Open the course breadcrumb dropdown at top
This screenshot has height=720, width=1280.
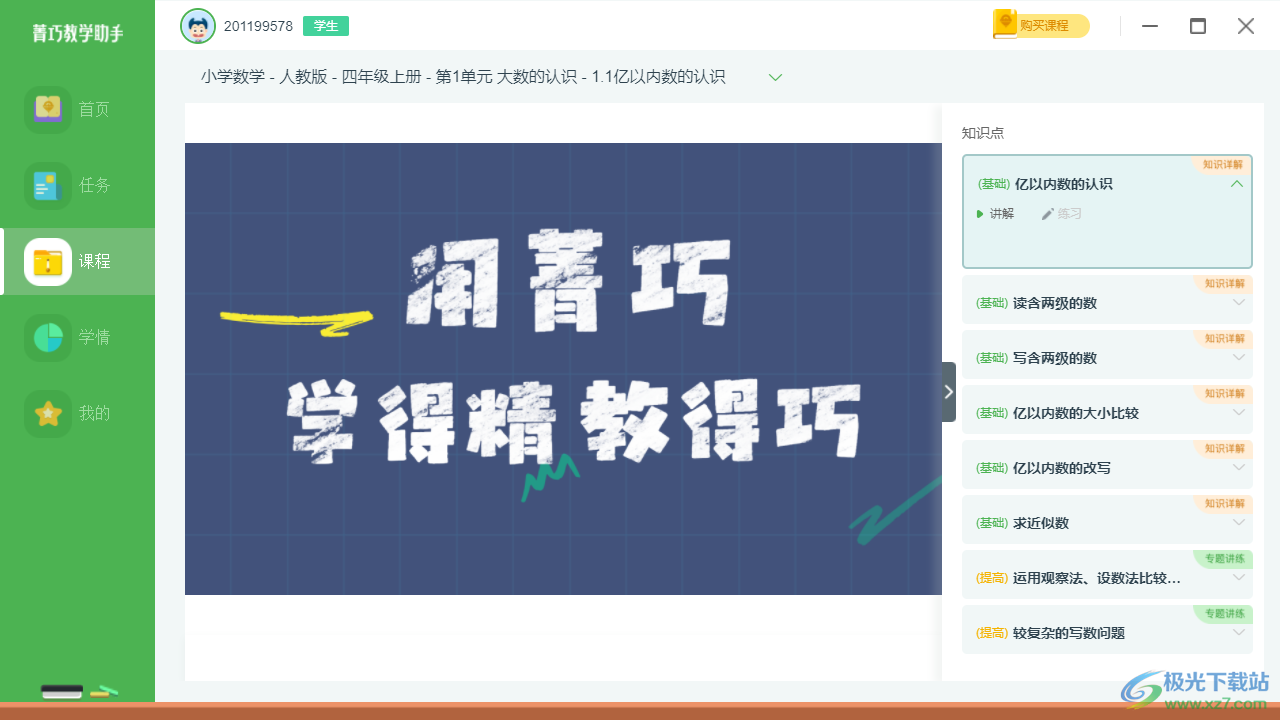tap(775, 77)
